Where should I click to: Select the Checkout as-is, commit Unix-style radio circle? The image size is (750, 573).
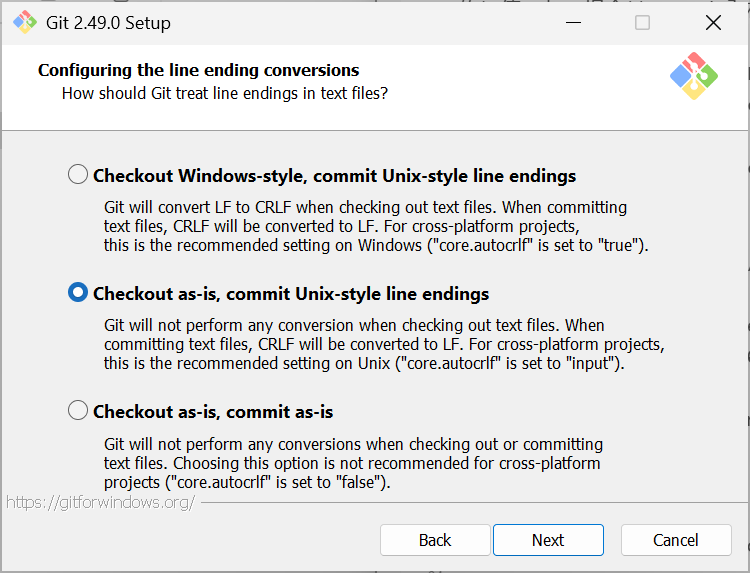(x=78, y=293)
